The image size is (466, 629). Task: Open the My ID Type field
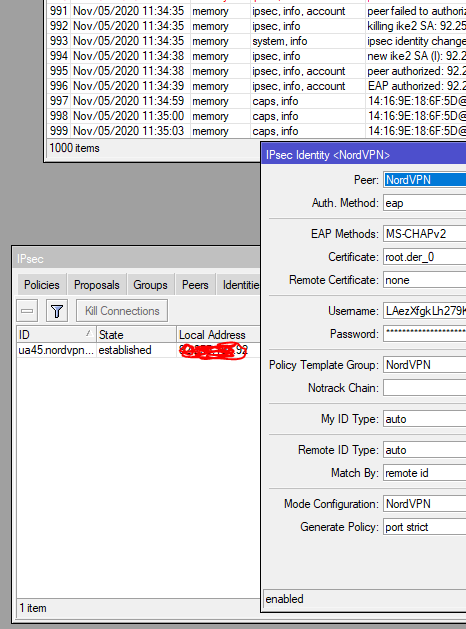(425, 419)
